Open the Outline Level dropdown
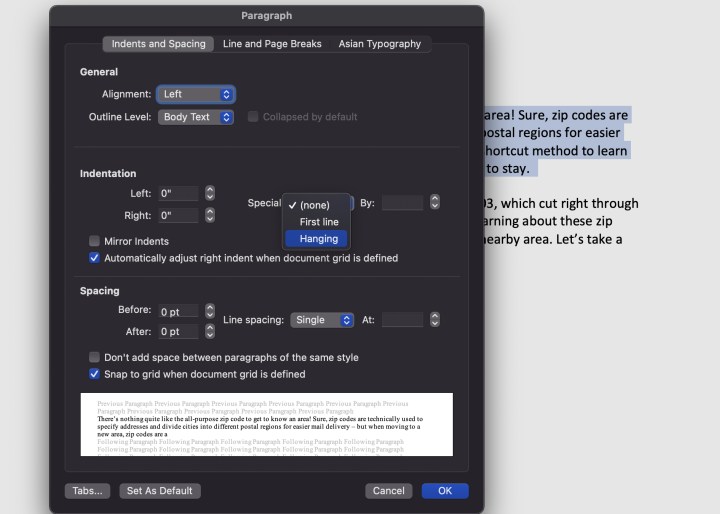This screenshot has width=720, height=514. click(x=196, y=117)
